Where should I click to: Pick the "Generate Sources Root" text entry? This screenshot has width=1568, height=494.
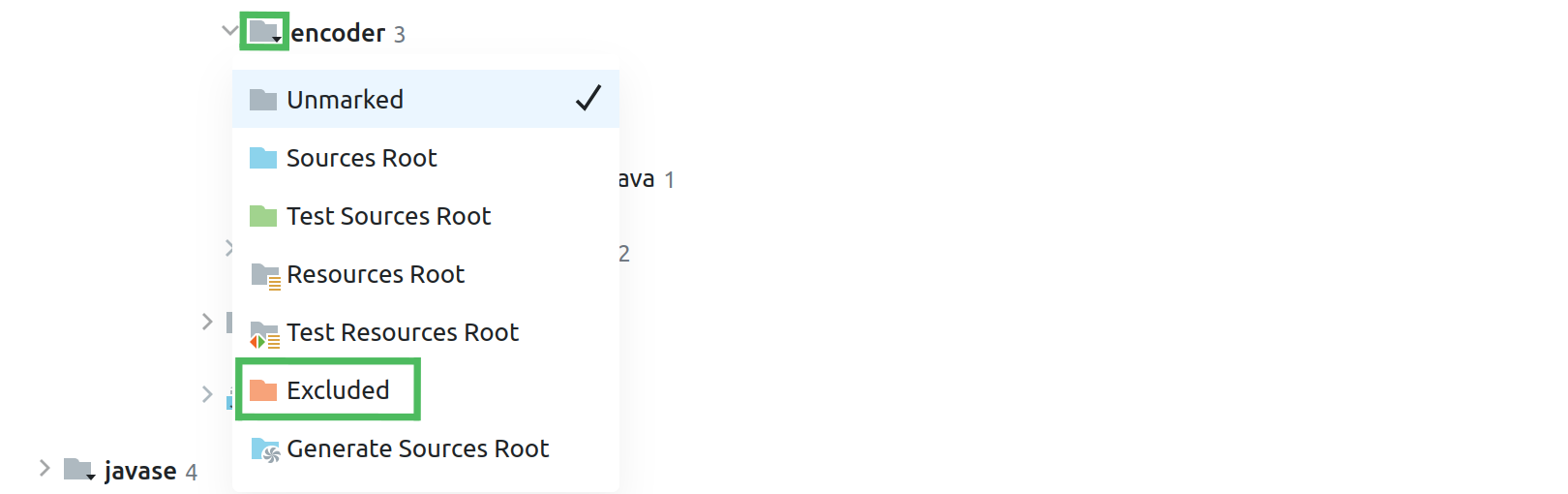tap(417, 448)
